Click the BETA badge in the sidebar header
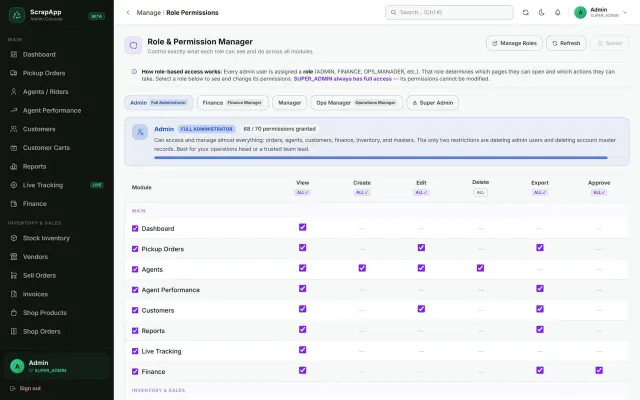Screen dimensions: 640x400 [x=96, y=16]
